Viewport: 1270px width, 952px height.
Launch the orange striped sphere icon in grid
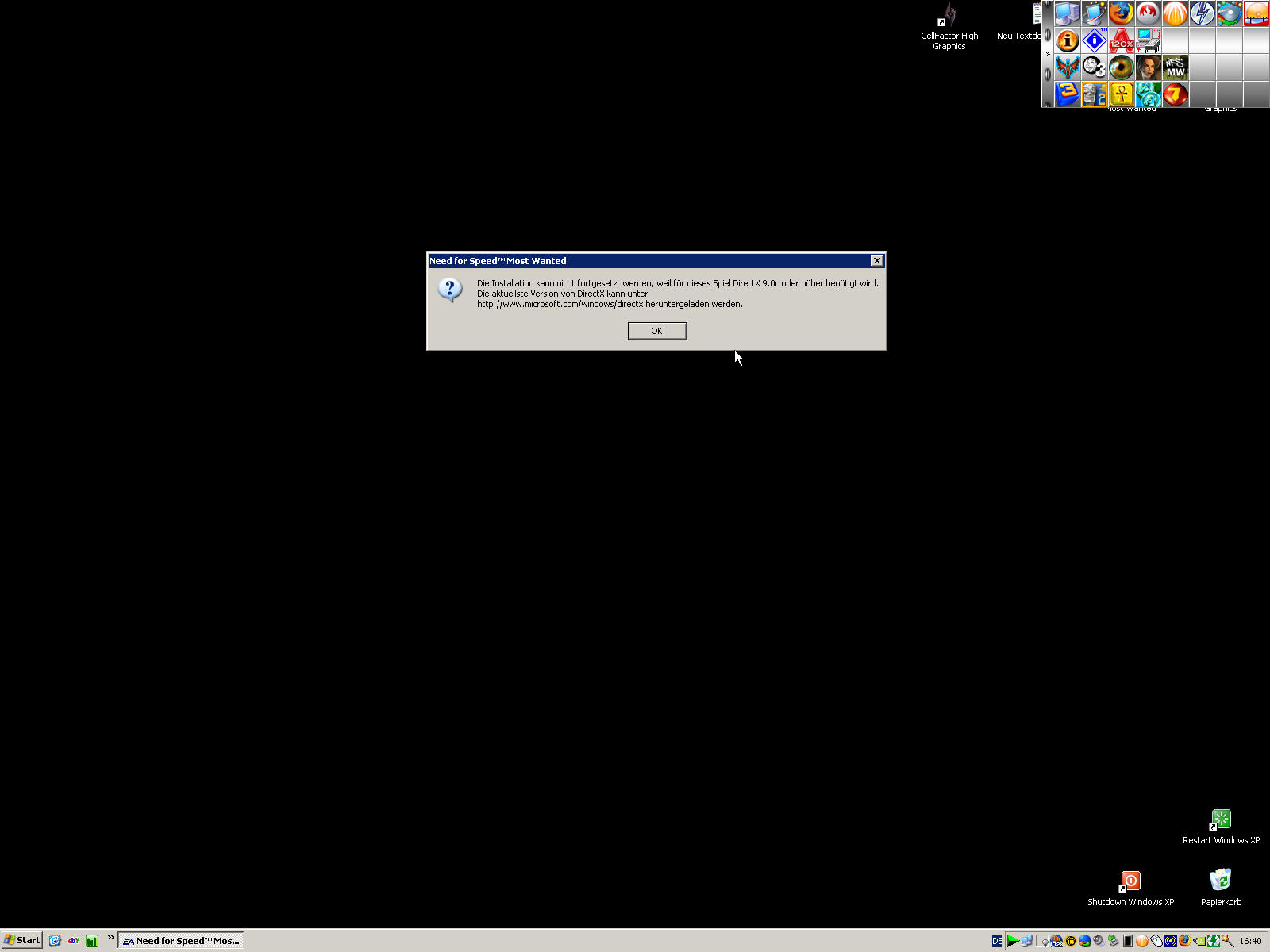point(1176,13)
